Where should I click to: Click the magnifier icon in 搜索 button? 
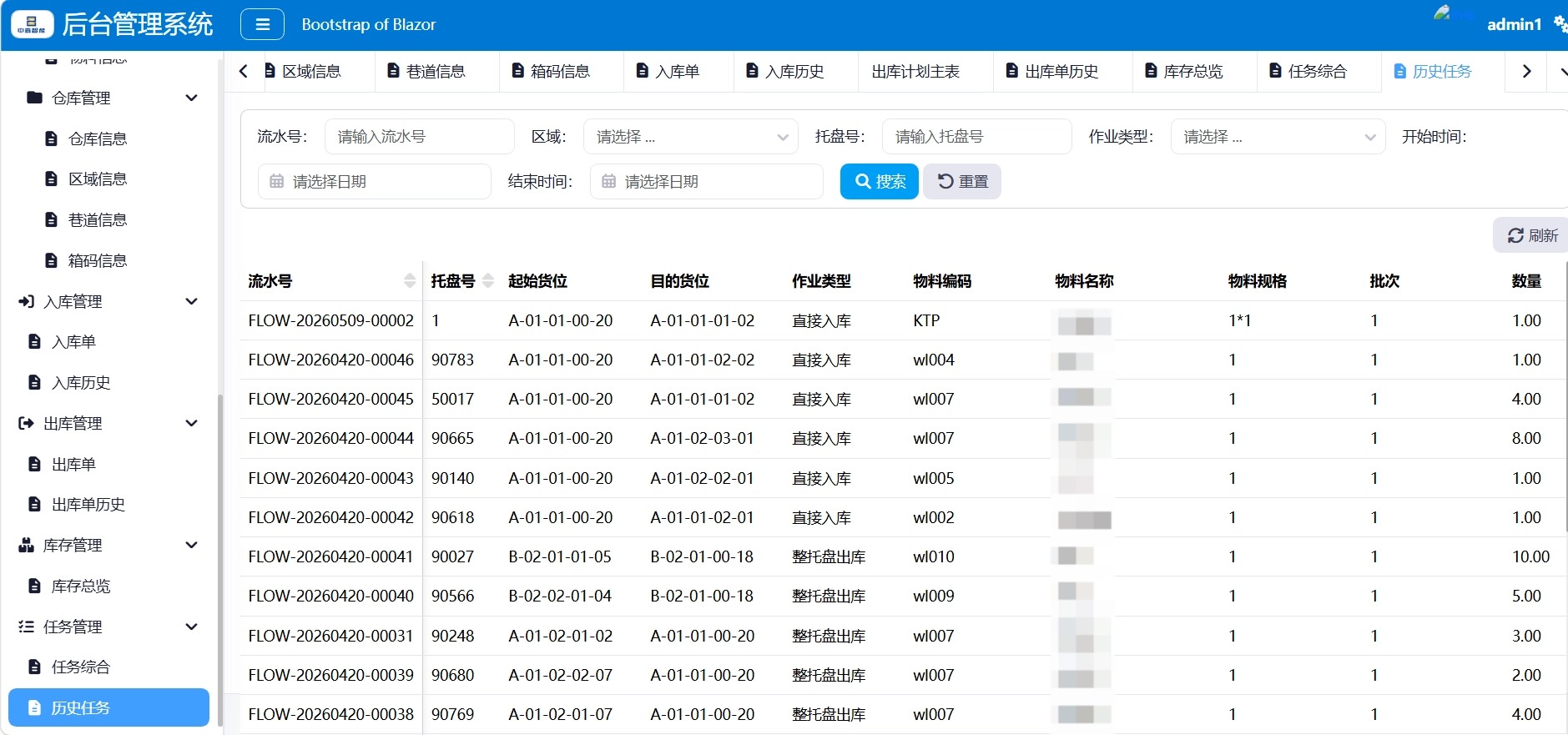(x=863, y=181)
